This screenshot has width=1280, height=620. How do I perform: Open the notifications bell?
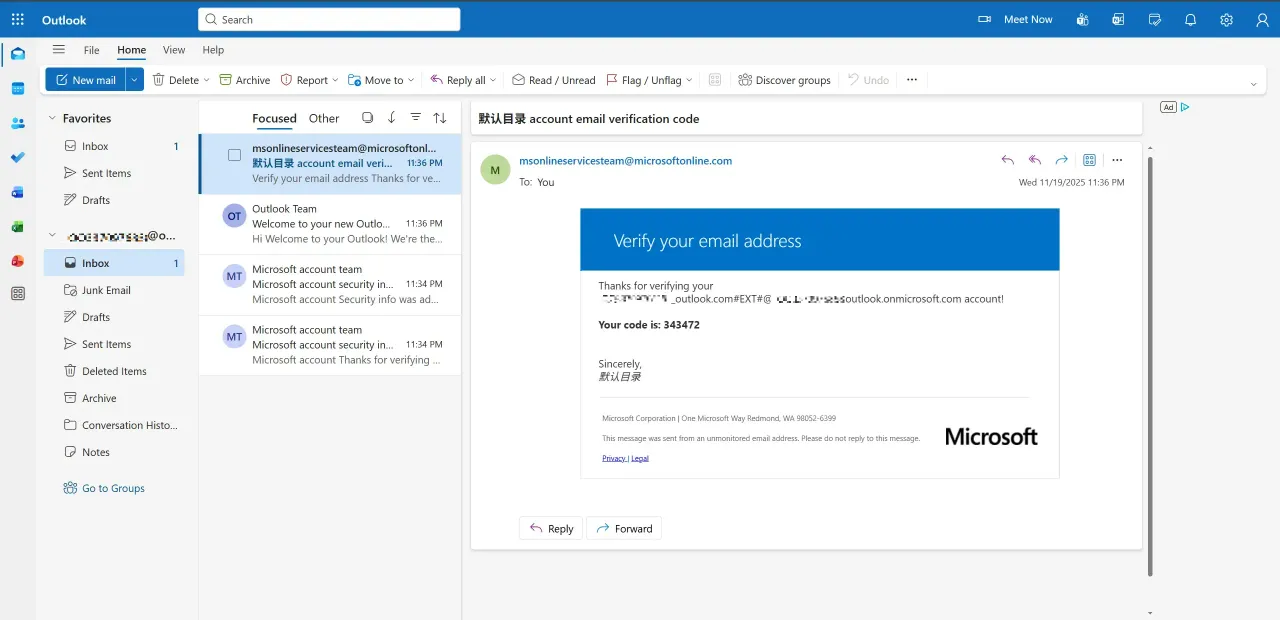click(x=1190, y=19)
